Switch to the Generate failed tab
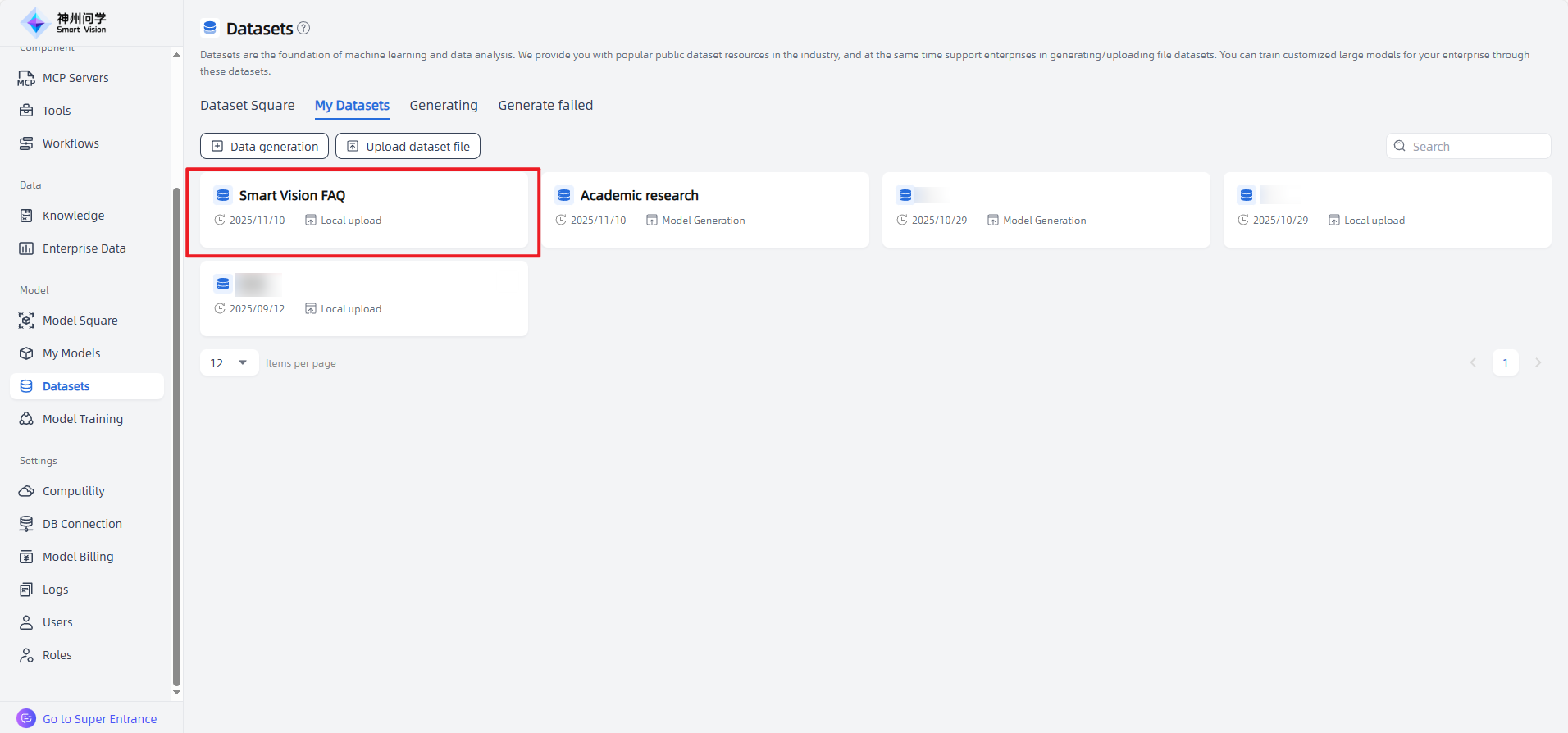The height and width of the screenshot is (733, 1568). 545,106
